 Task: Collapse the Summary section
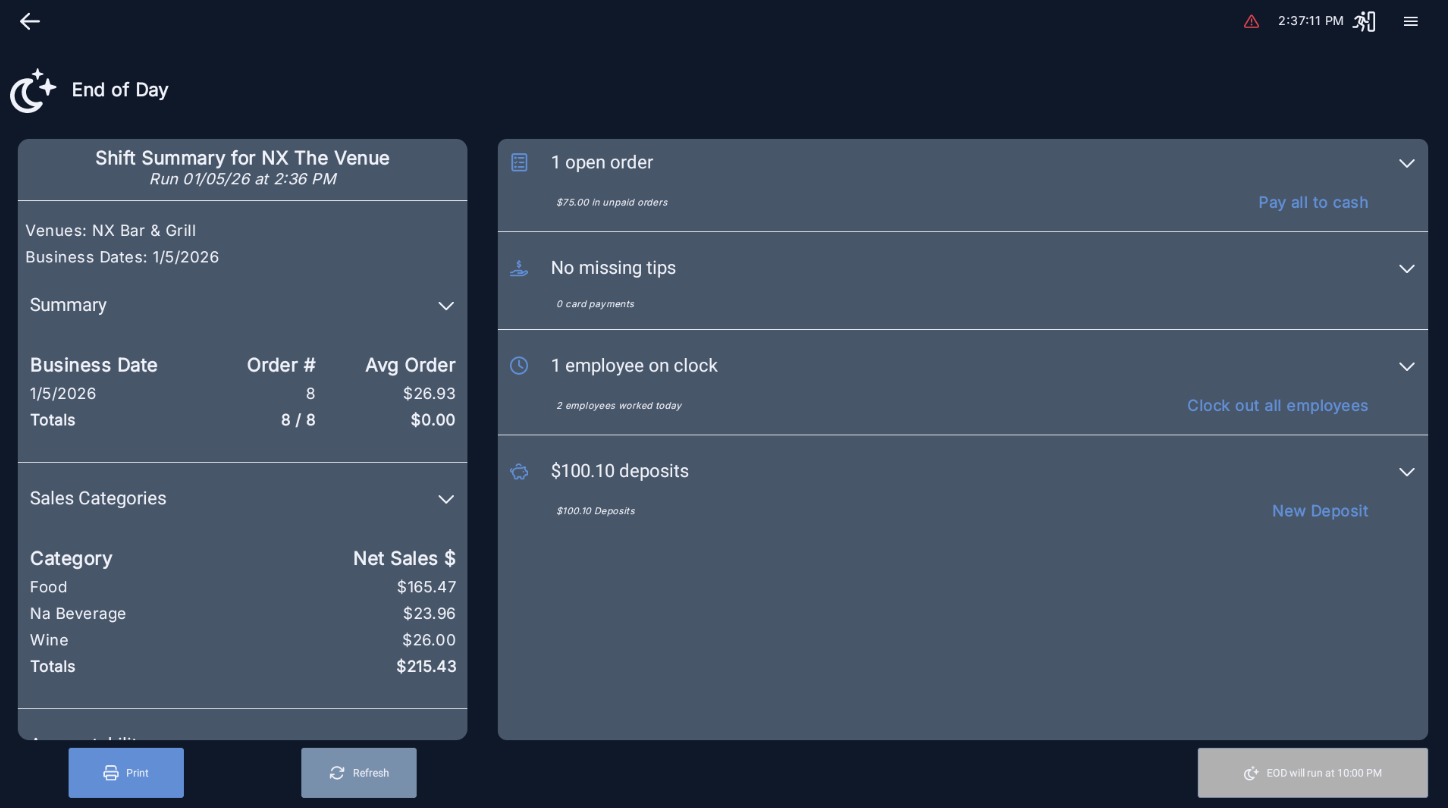(446, 306)
